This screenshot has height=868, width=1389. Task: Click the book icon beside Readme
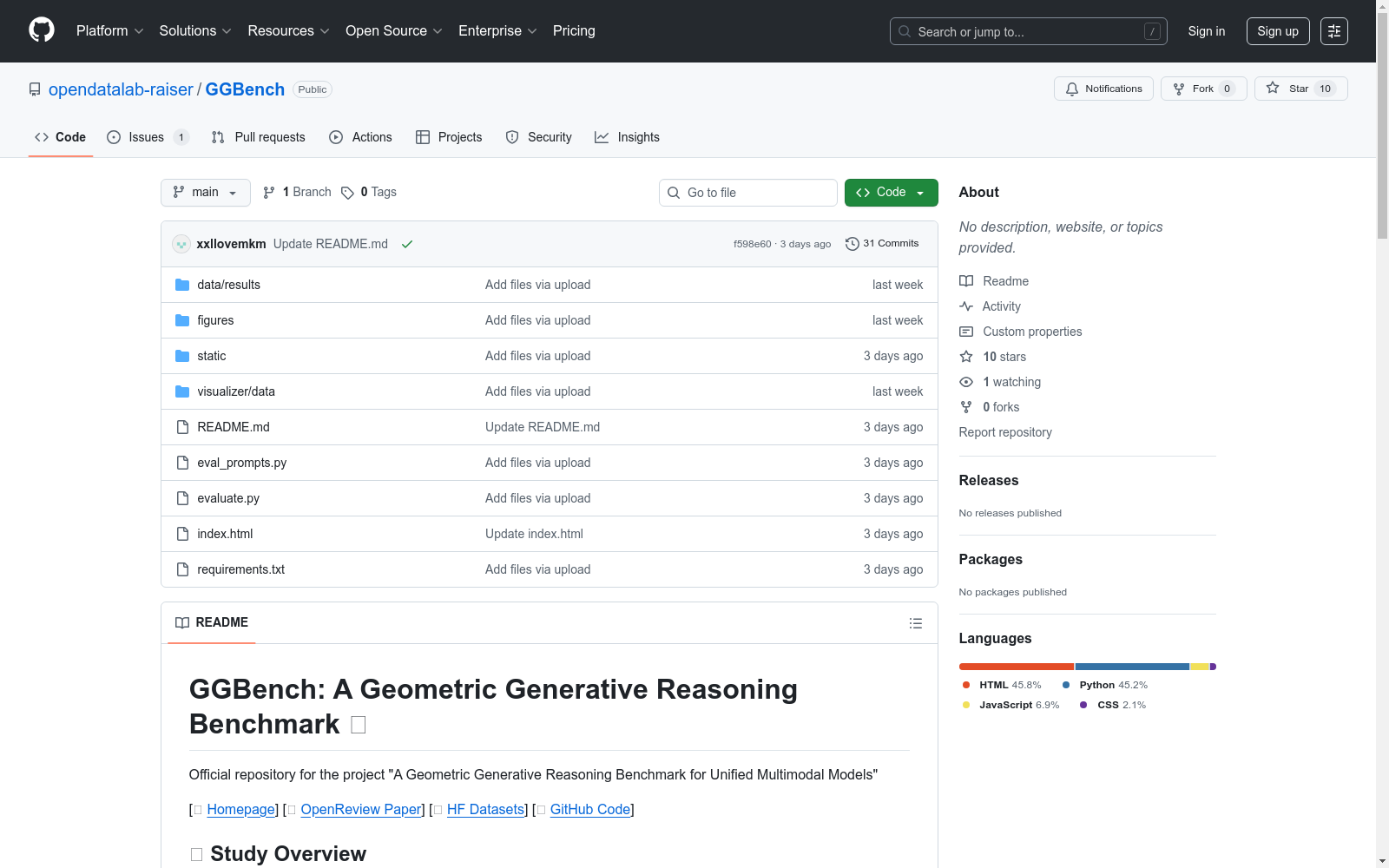[x=966, y=281]
